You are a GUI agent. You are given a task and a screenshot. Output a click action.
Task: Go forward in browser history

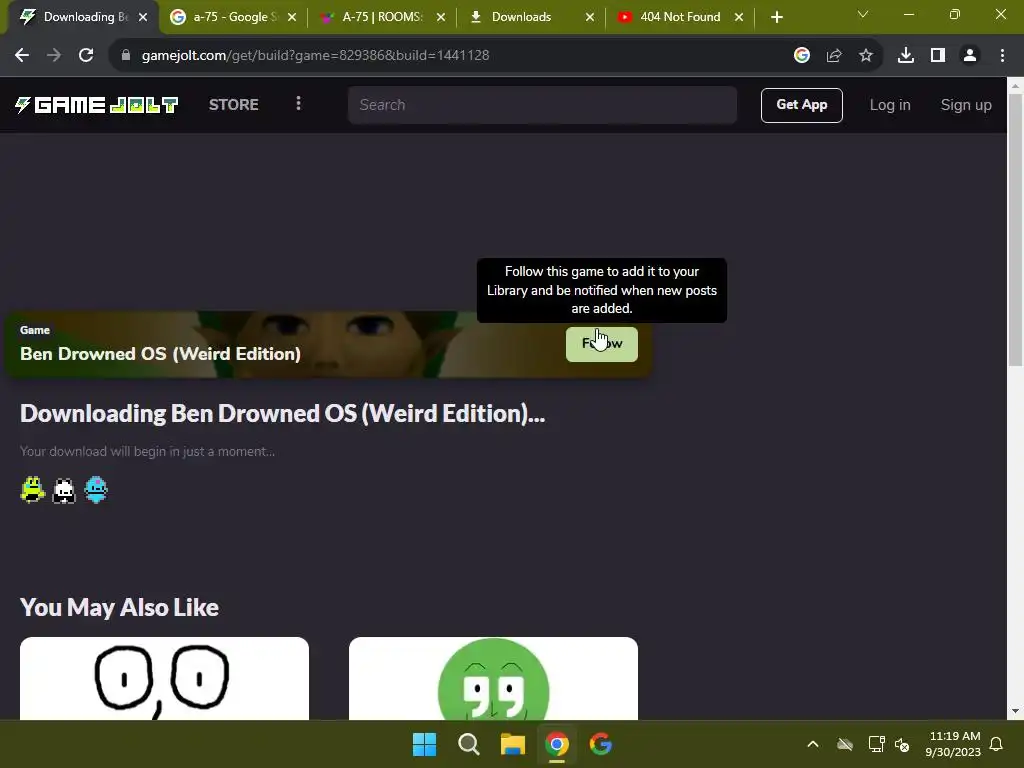pos(54,56)
